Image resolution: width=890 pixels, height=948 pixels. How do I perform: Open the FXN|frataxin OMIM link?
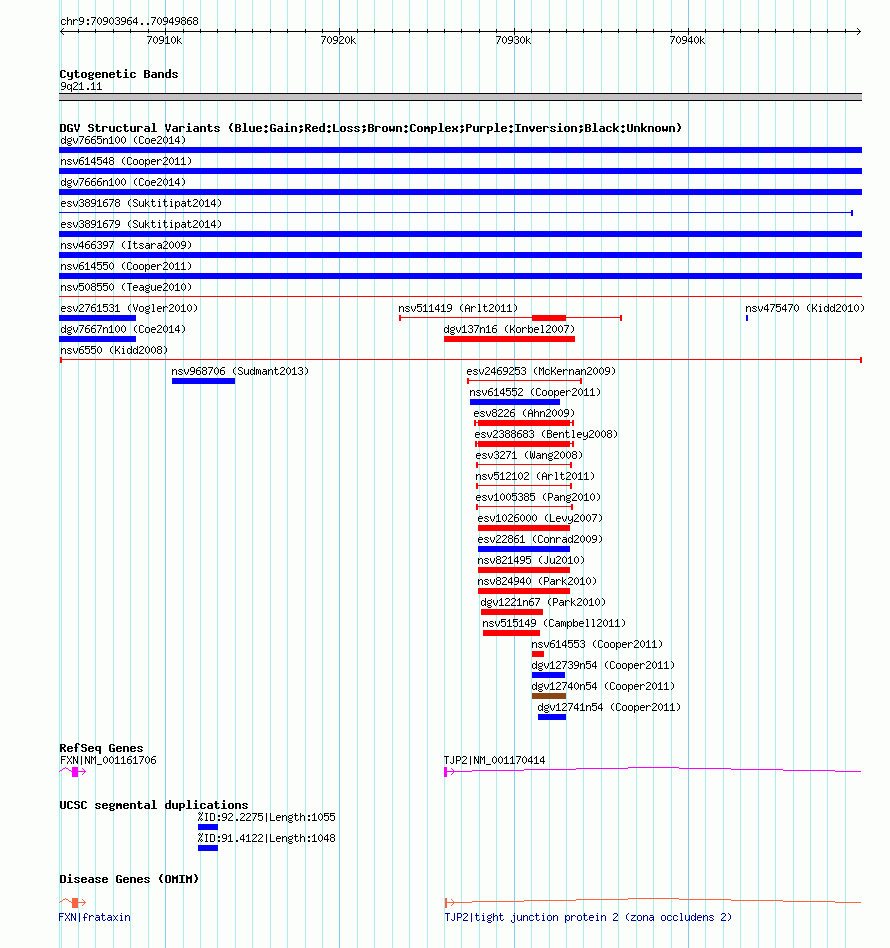click(94, 918)
